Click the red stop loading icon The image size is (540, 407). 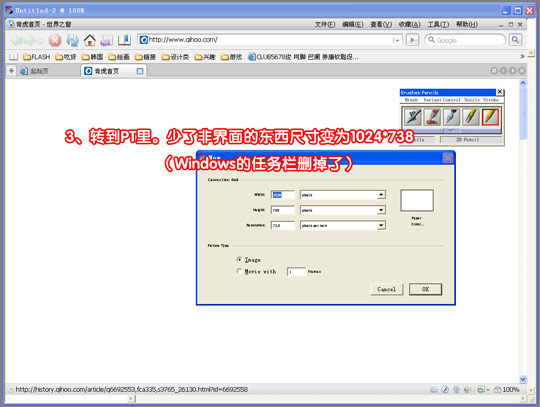pos(55,41)
